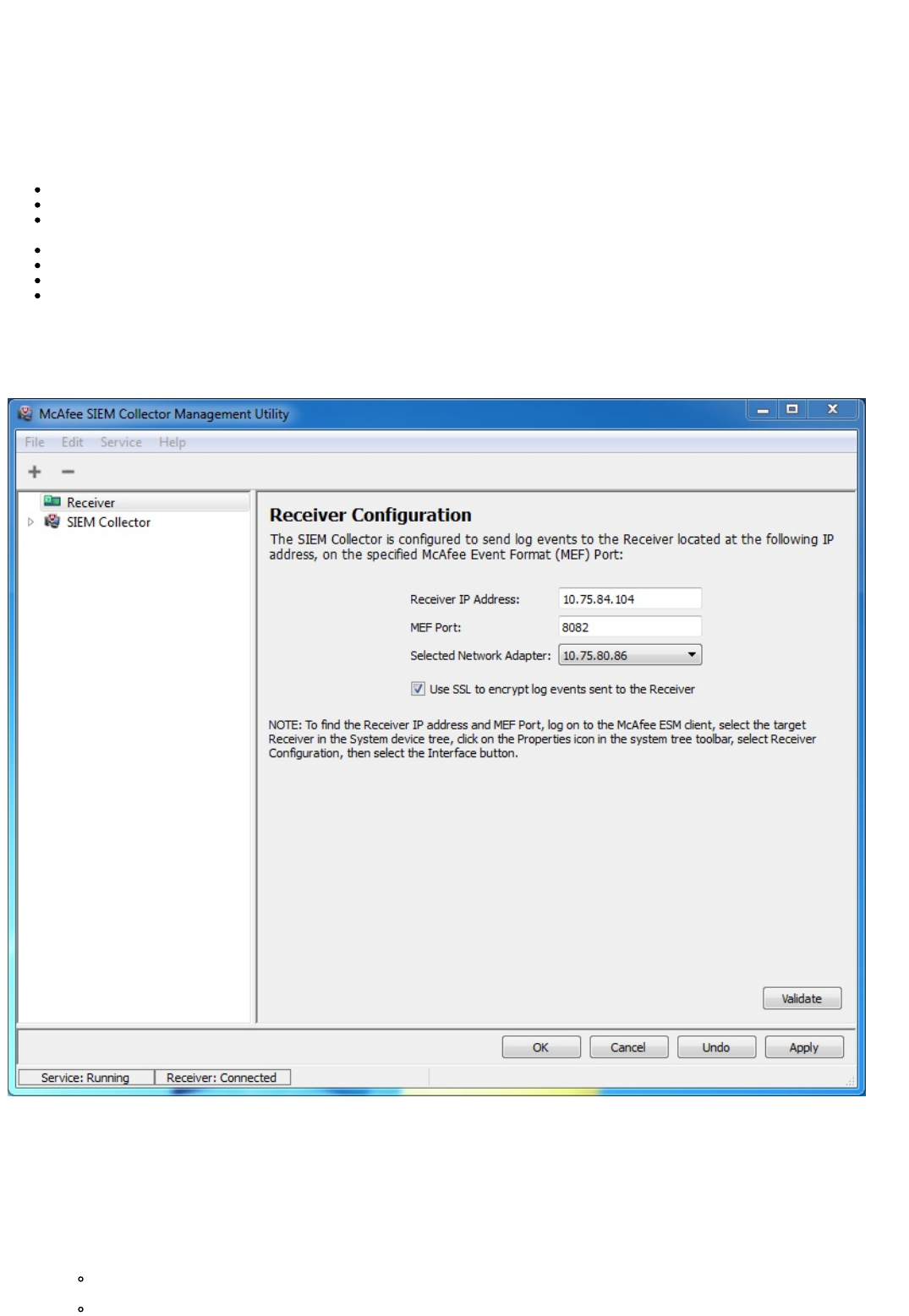Click the Undo button
Screen dimensions: 909x1316
pos(716,1047)
